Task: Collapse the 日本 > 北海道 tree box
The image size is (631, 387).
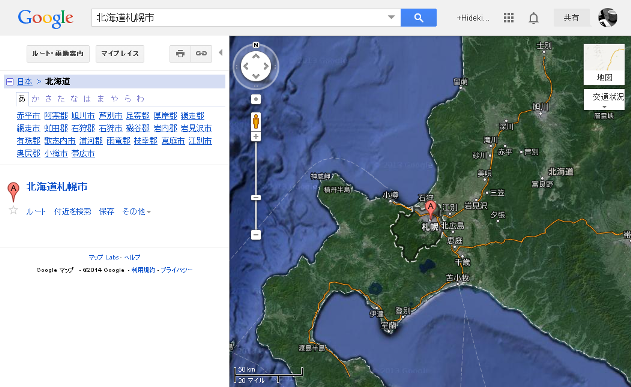Action: pos(10,82)
